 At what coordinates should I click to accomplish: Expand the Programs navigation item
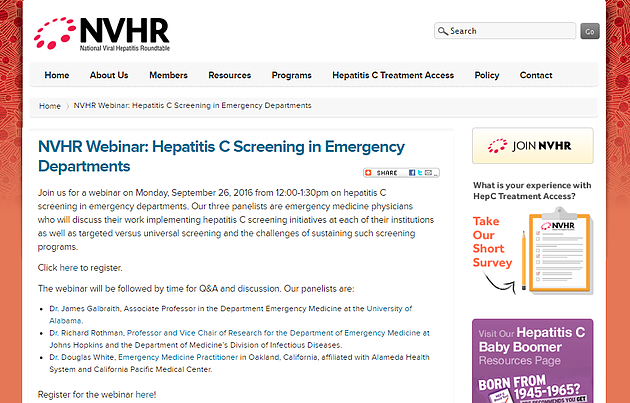tap(291, 75)
